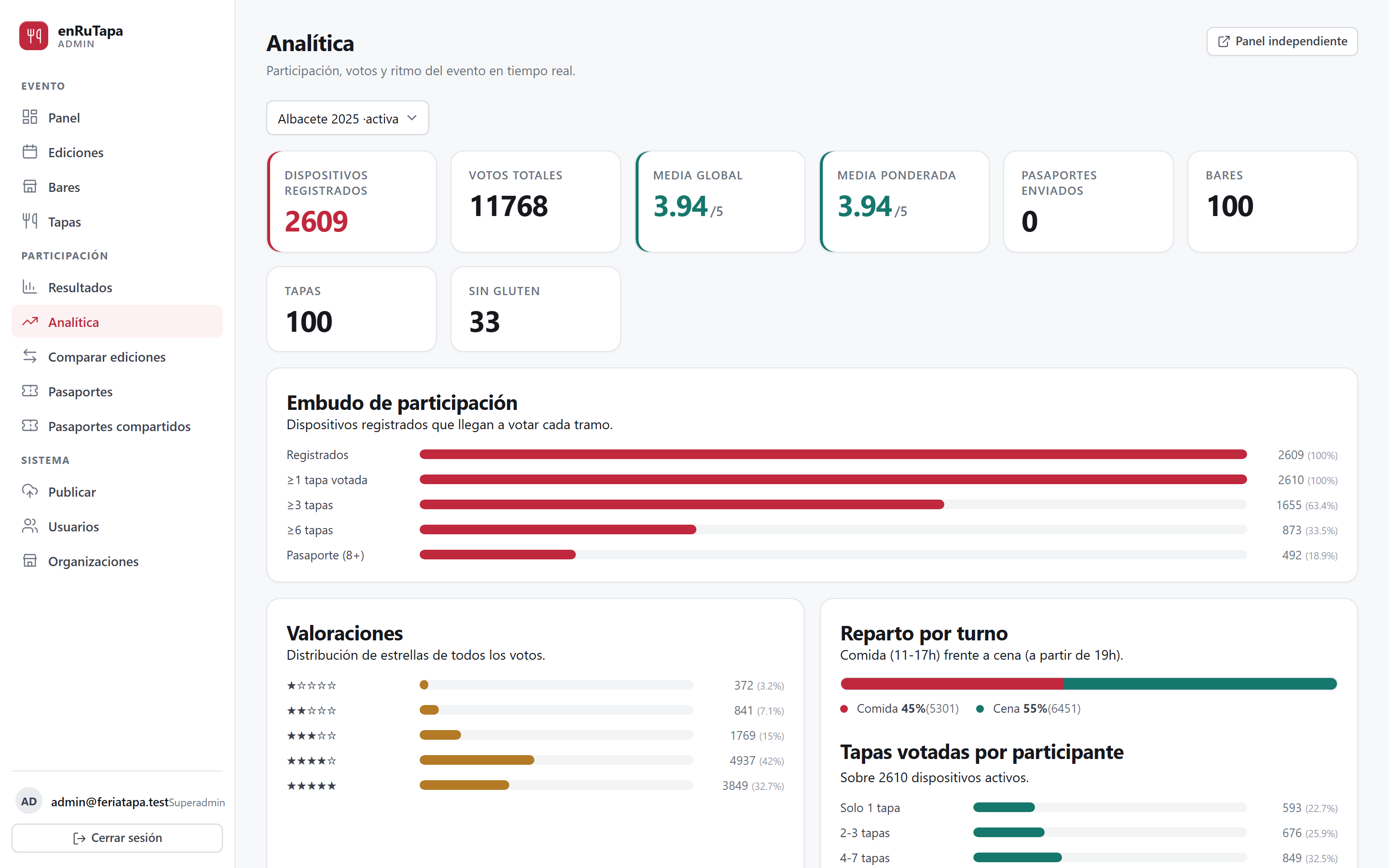Click the AD user avatar
1389x868 pixels.
(29, 801)
